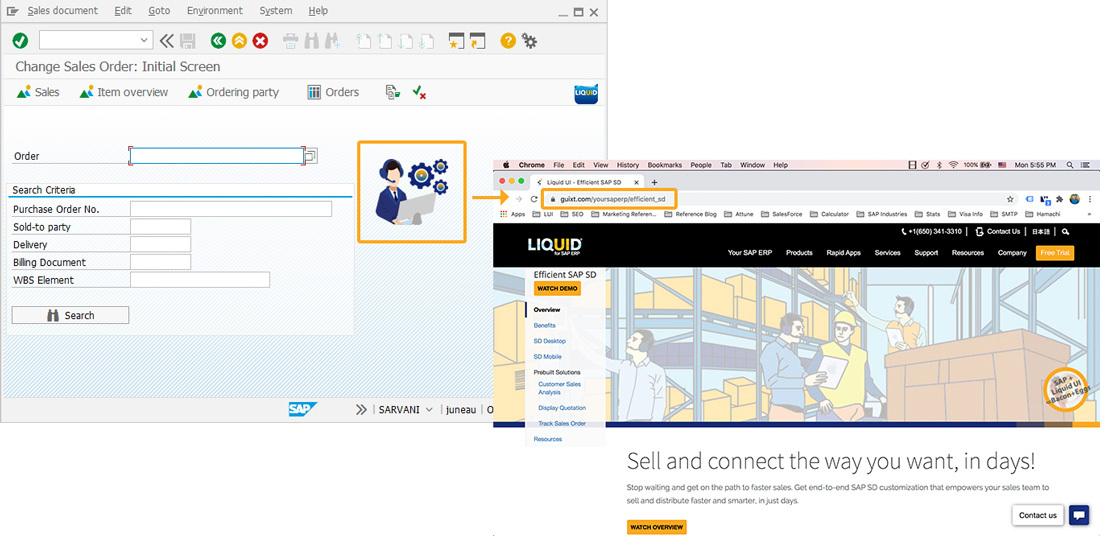Open Chrome's Bookmarks menu
Image resolution: width=1100 pixels, height=536 pixels.
[x=664, y=165]
